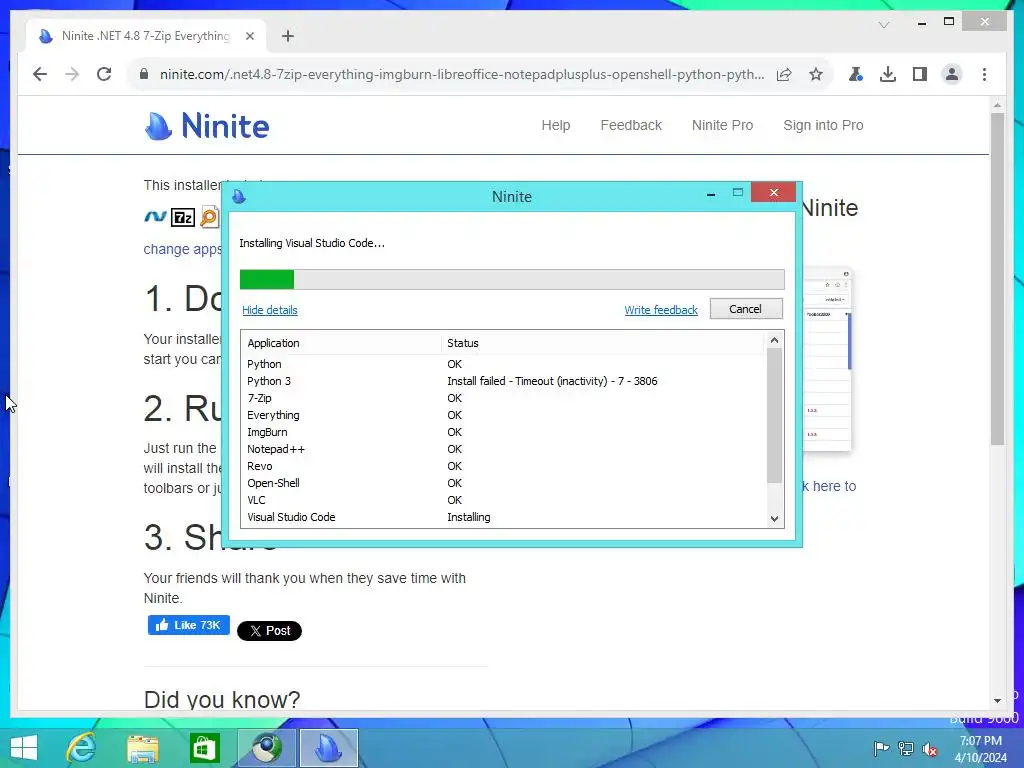Toggle the Chrome side panel icon

pyautogui.click(x=920, y=74)
